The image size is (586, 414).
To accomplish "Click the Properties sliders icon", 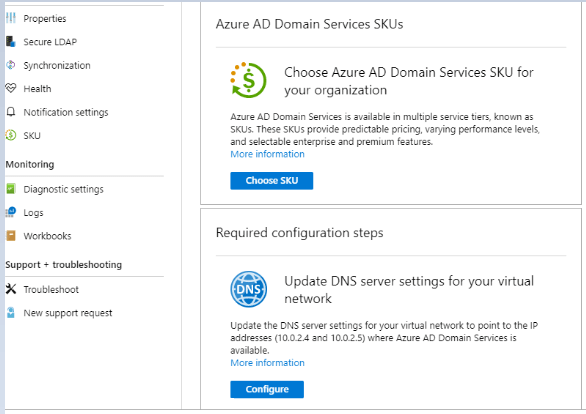I will pyautogui.click(x=11, y=18).
